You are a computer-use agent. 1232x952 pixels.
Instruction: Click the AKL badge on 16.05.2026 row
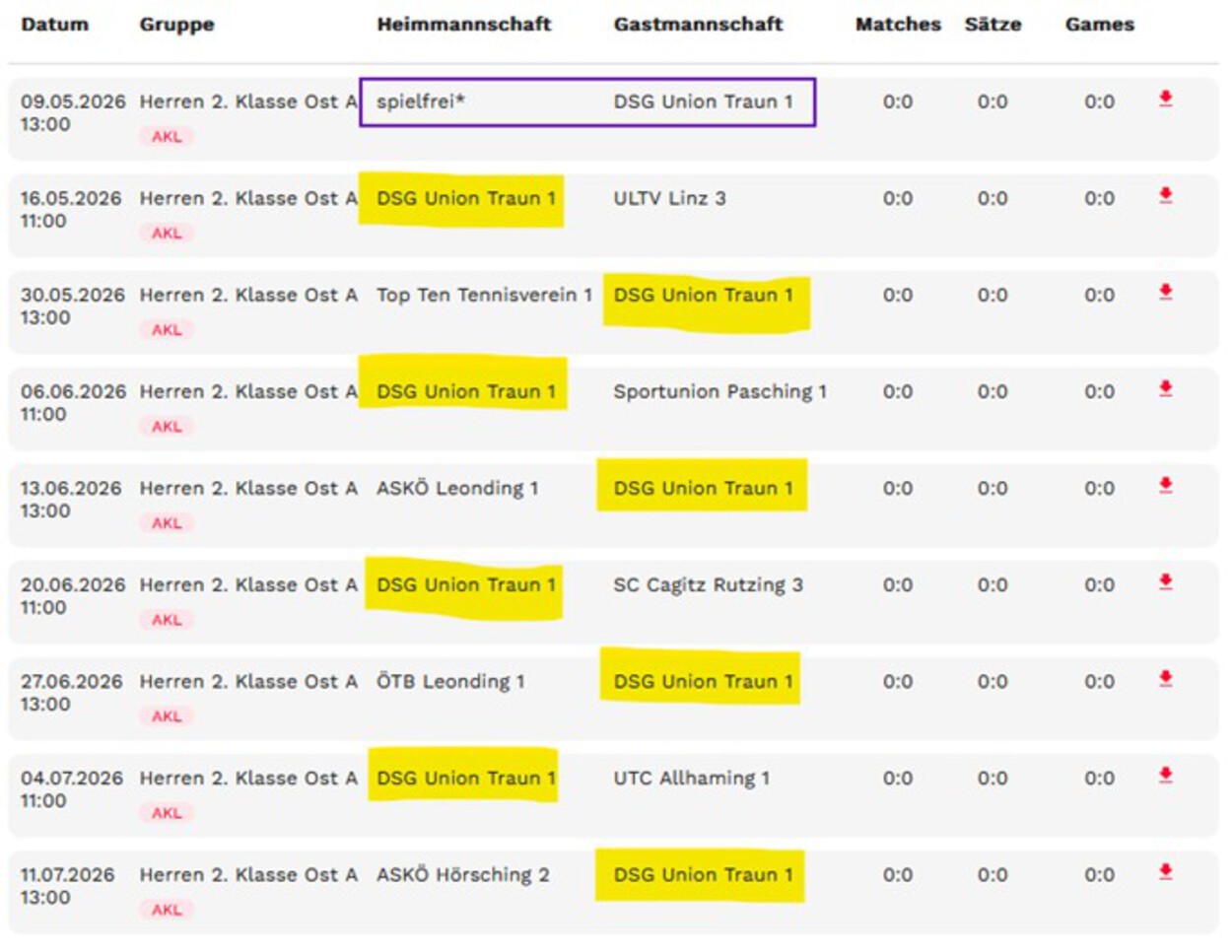pos(167,234)
